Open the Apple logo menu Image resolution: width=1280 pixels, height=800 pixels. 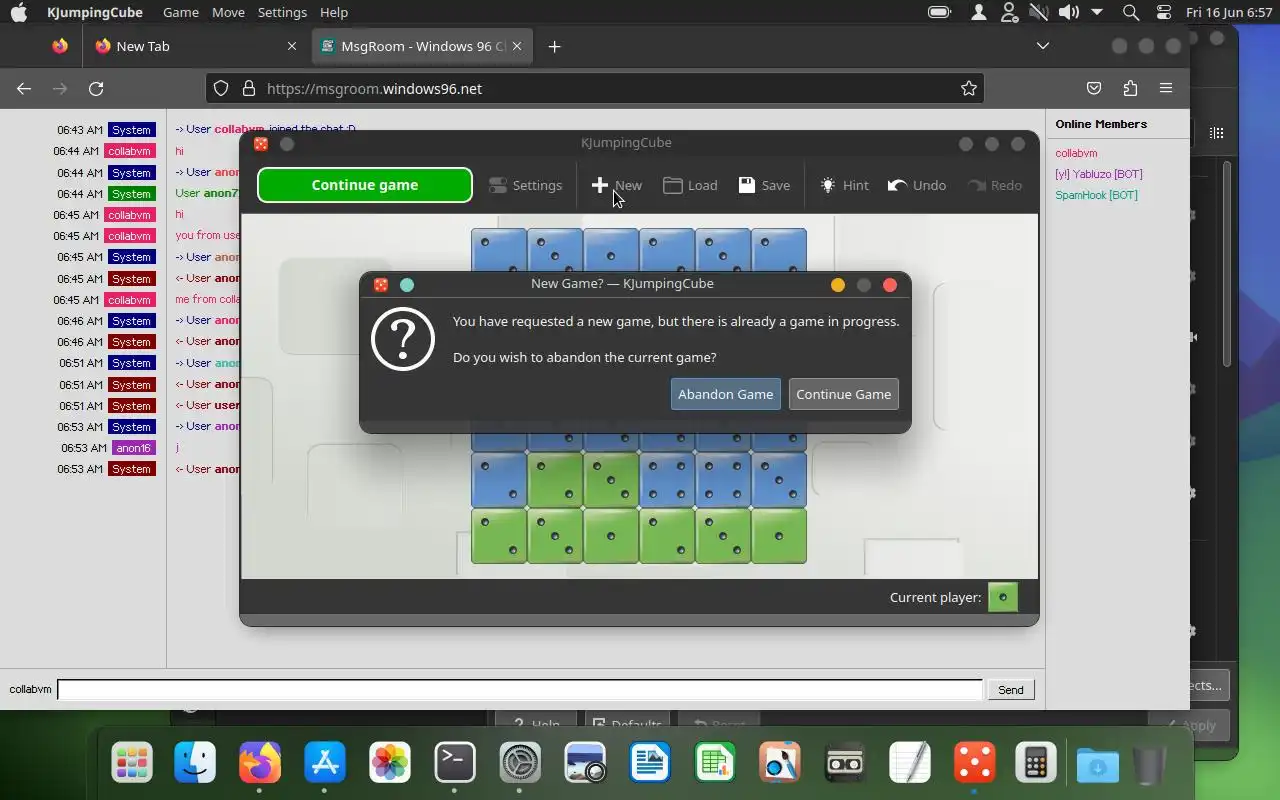pyautogui.click(x=19, y=12)
